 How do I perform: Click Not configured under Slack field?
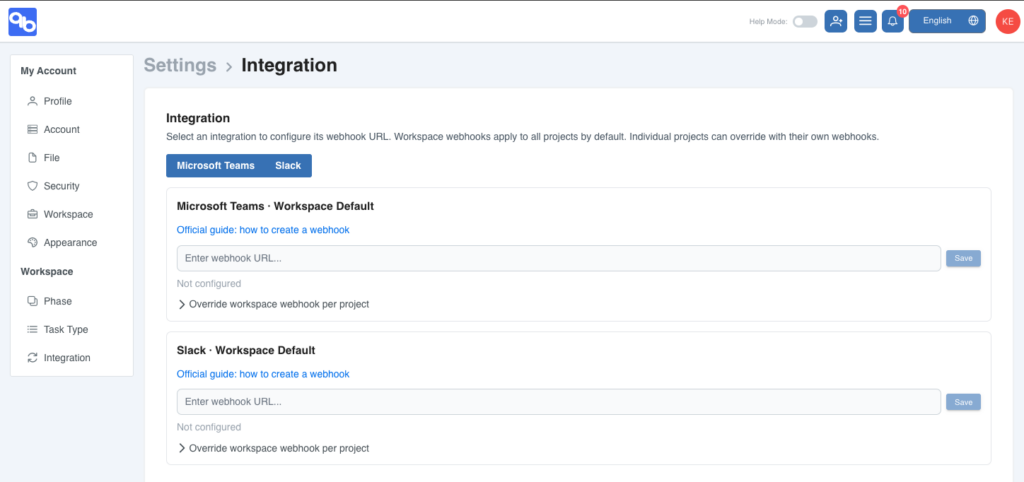click(209, 427)
